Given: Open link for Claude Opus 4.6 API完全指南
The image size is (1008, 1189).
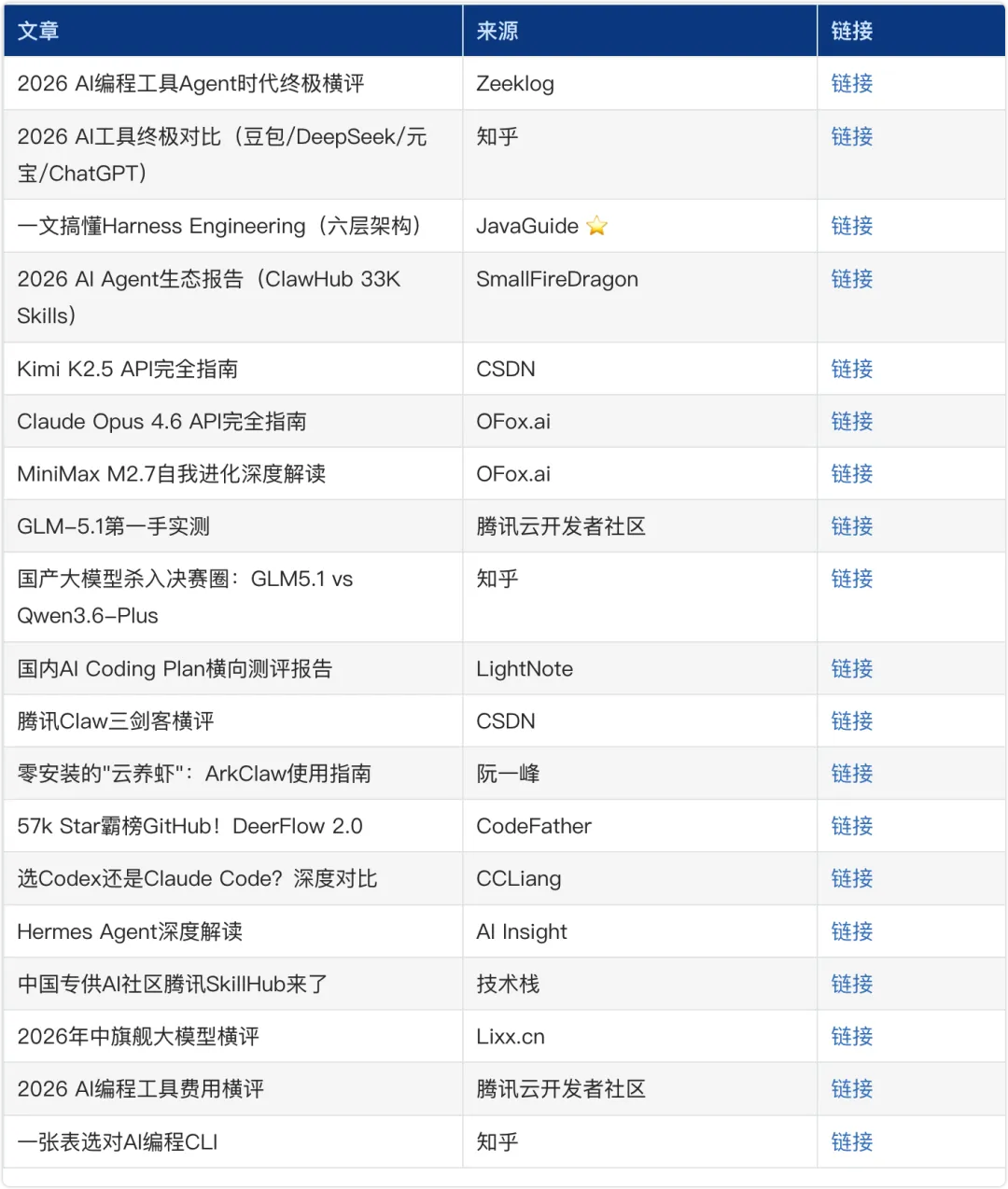Looking at the screenshot, I should click(851, 422).
